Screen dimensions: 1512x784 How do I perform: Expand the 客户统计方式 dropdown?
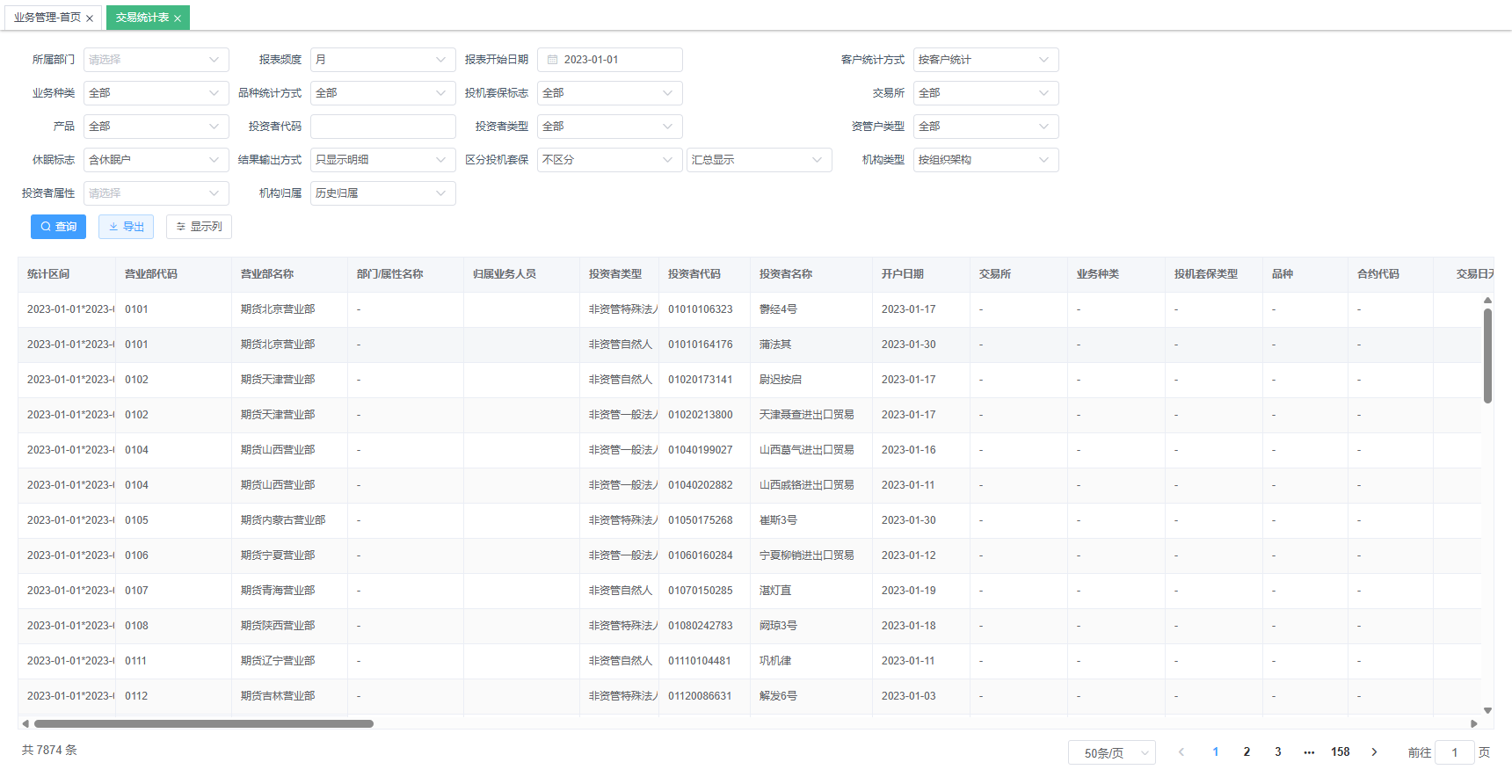tap(986, 60)
